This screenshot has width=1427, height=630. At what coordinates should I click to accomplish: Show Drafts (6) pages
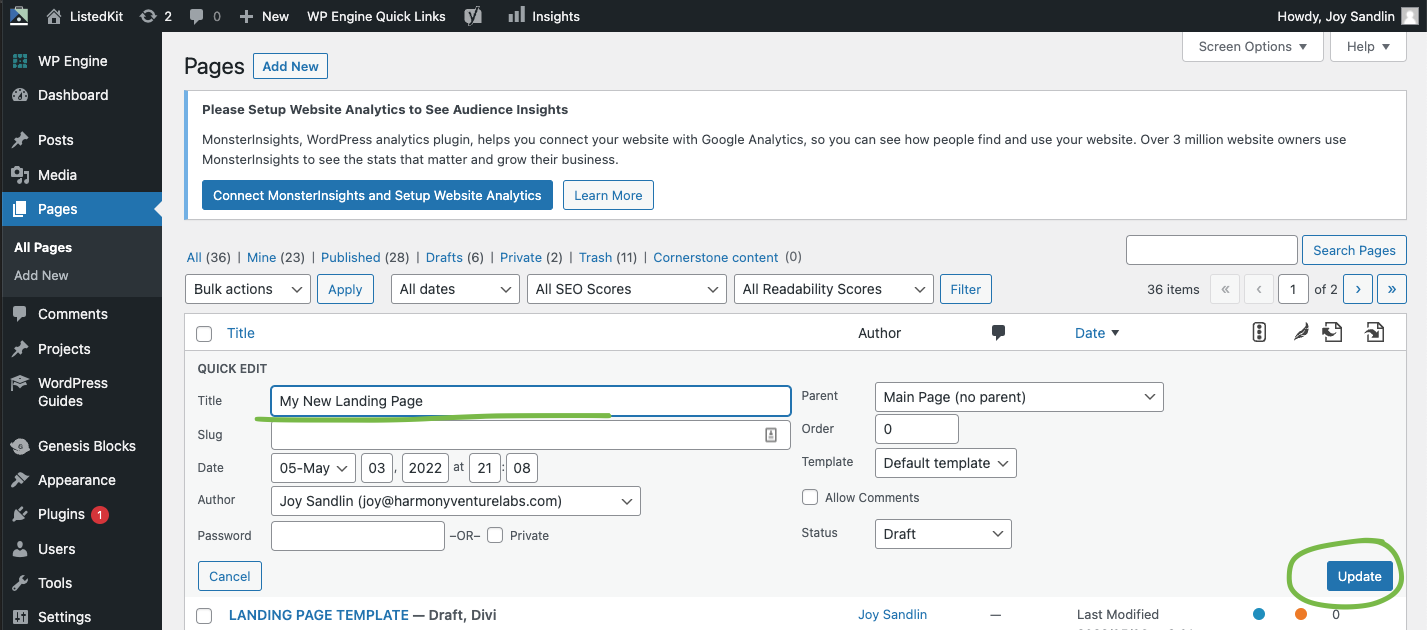(x=454, y=257)
